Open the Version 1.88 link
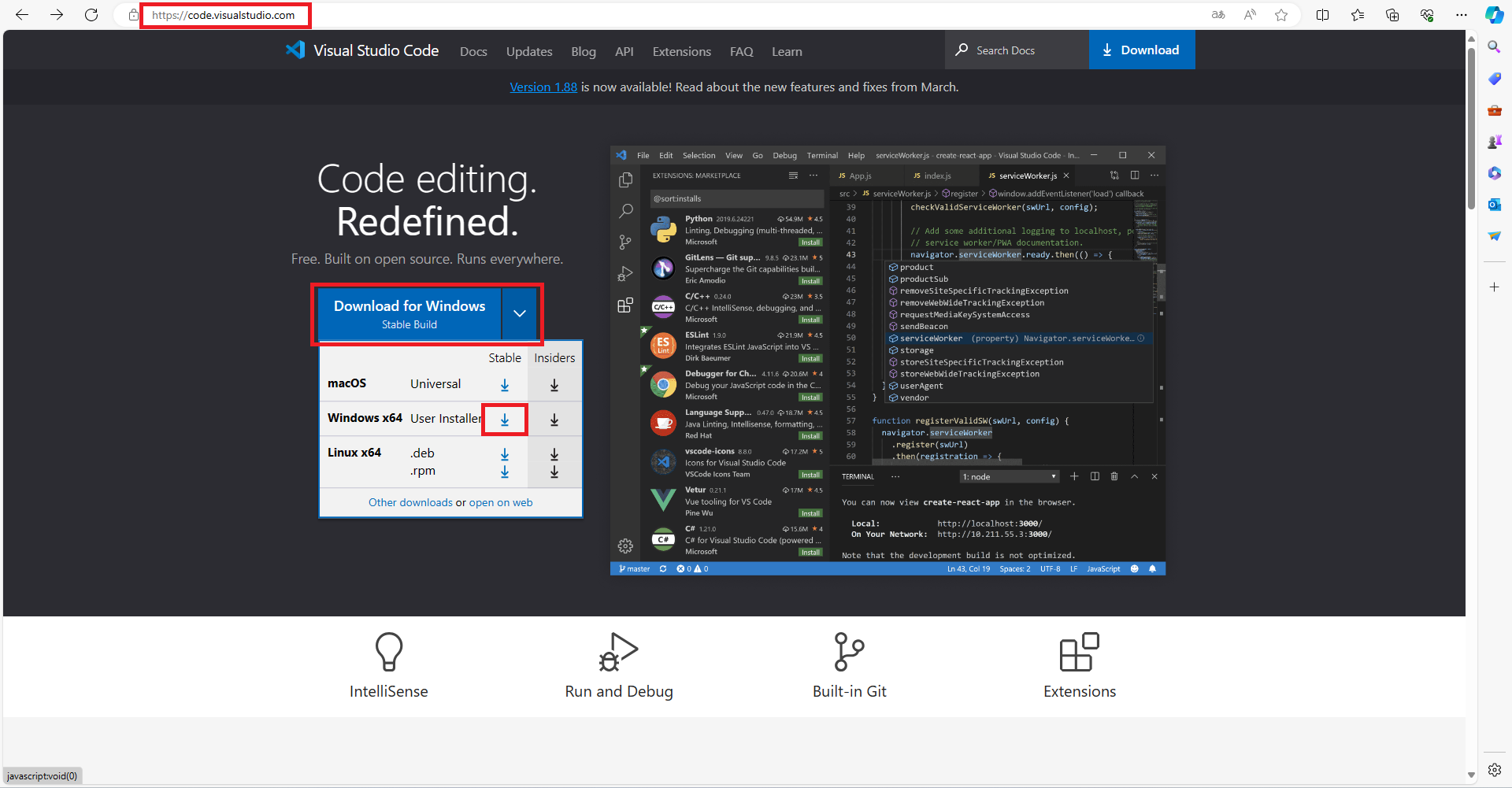 pos(543,87)
